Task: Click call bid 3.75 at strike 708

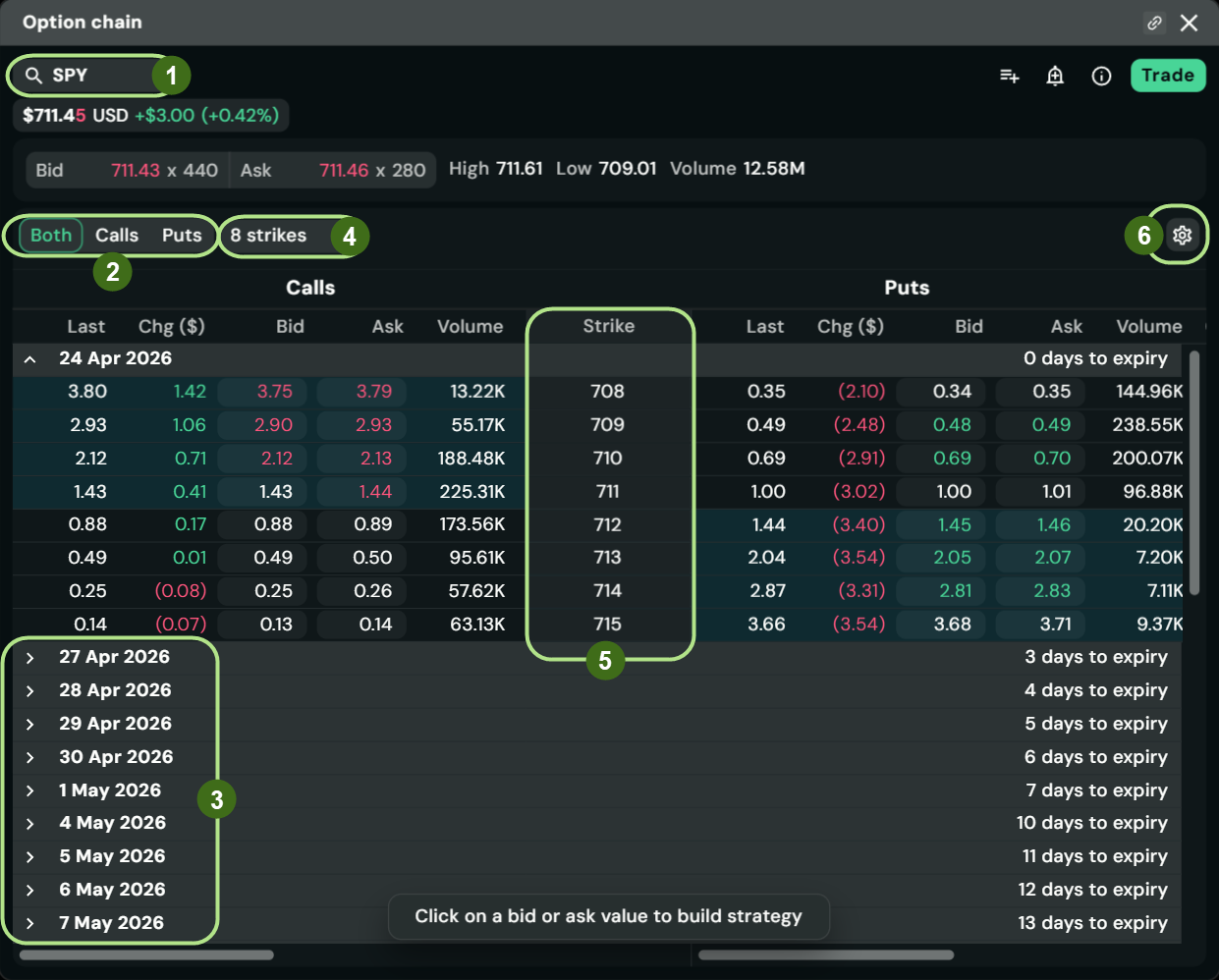Action: pos(262,392)
